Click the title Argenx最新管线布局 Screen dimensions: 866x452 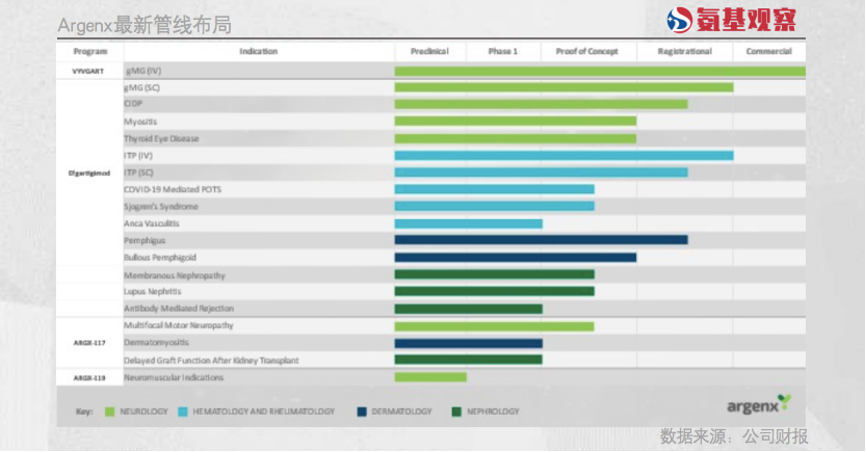pos(145,25)
